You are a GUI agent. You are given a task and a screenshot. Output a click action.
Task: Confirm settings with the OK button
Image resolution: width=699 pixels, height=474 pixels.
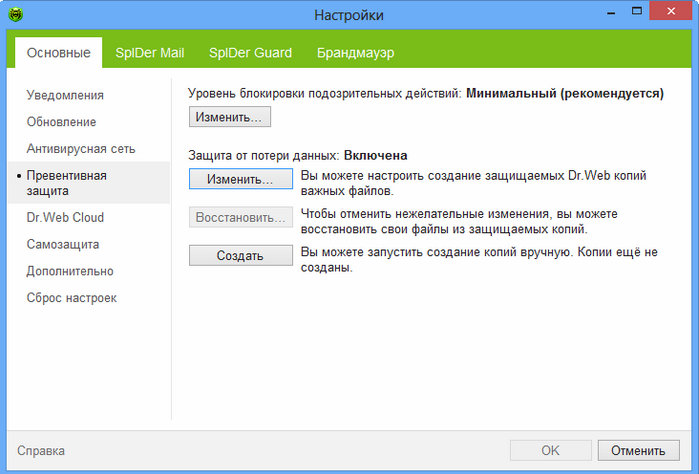pyautogui.click(x=551, y=450)
